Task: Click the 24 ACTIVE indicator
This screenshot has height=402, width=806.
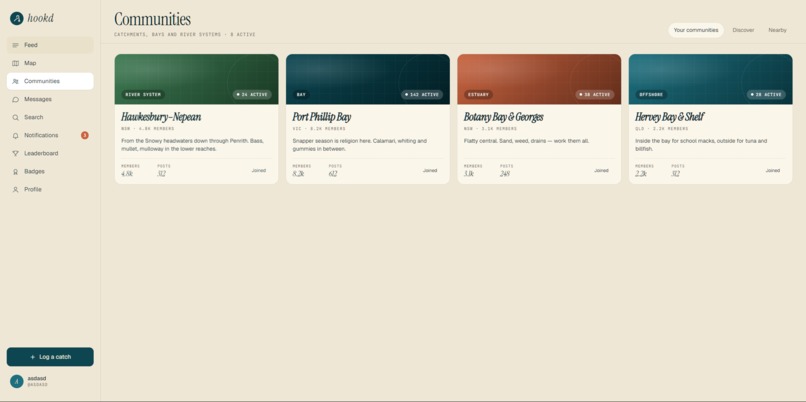Action: coord(252,95)
